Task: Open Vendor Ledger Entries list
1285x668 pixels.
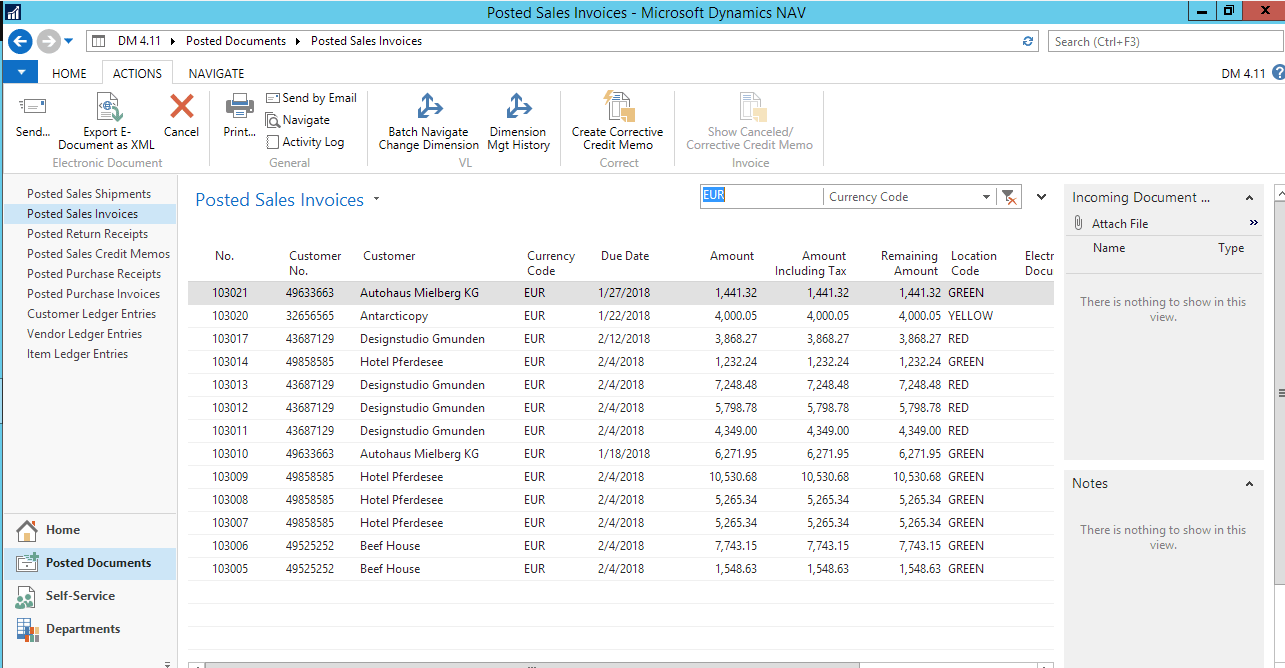Action: tap(84, 334)
